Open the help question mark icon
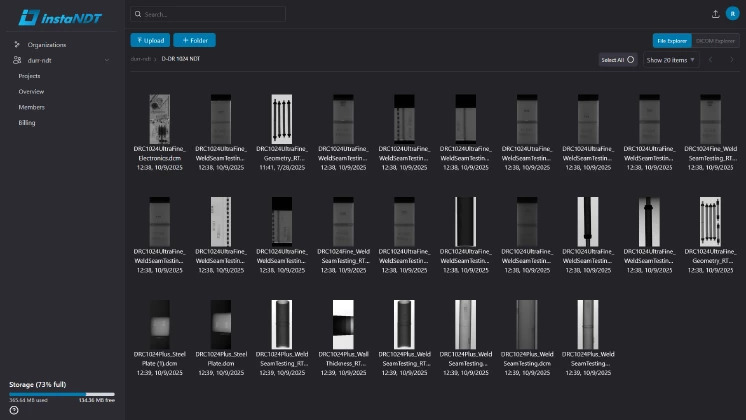This screenshot has height=420, width=746. pyautogui.click(x=14, y=410)
